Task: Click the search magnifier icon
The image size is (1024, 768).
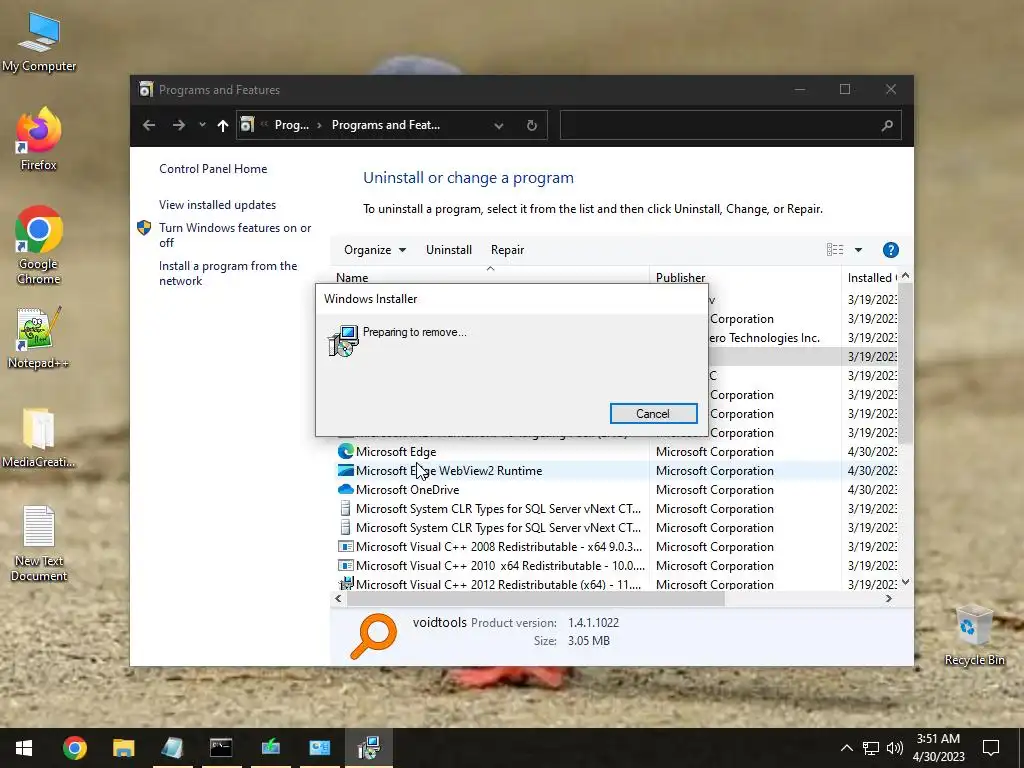Action: [887, 125]
